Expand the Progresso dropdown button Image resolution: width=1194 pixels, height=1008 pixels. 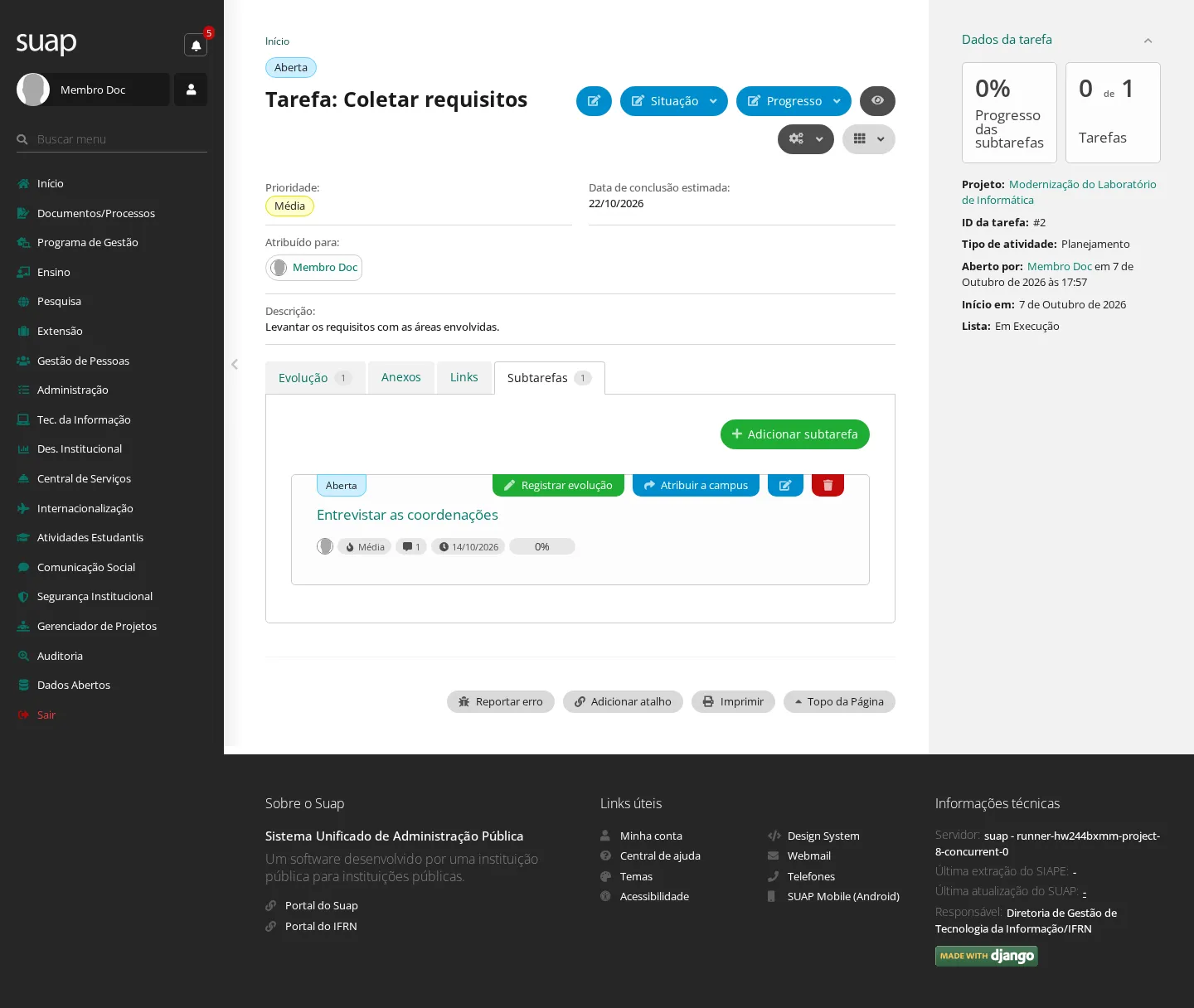794,101
